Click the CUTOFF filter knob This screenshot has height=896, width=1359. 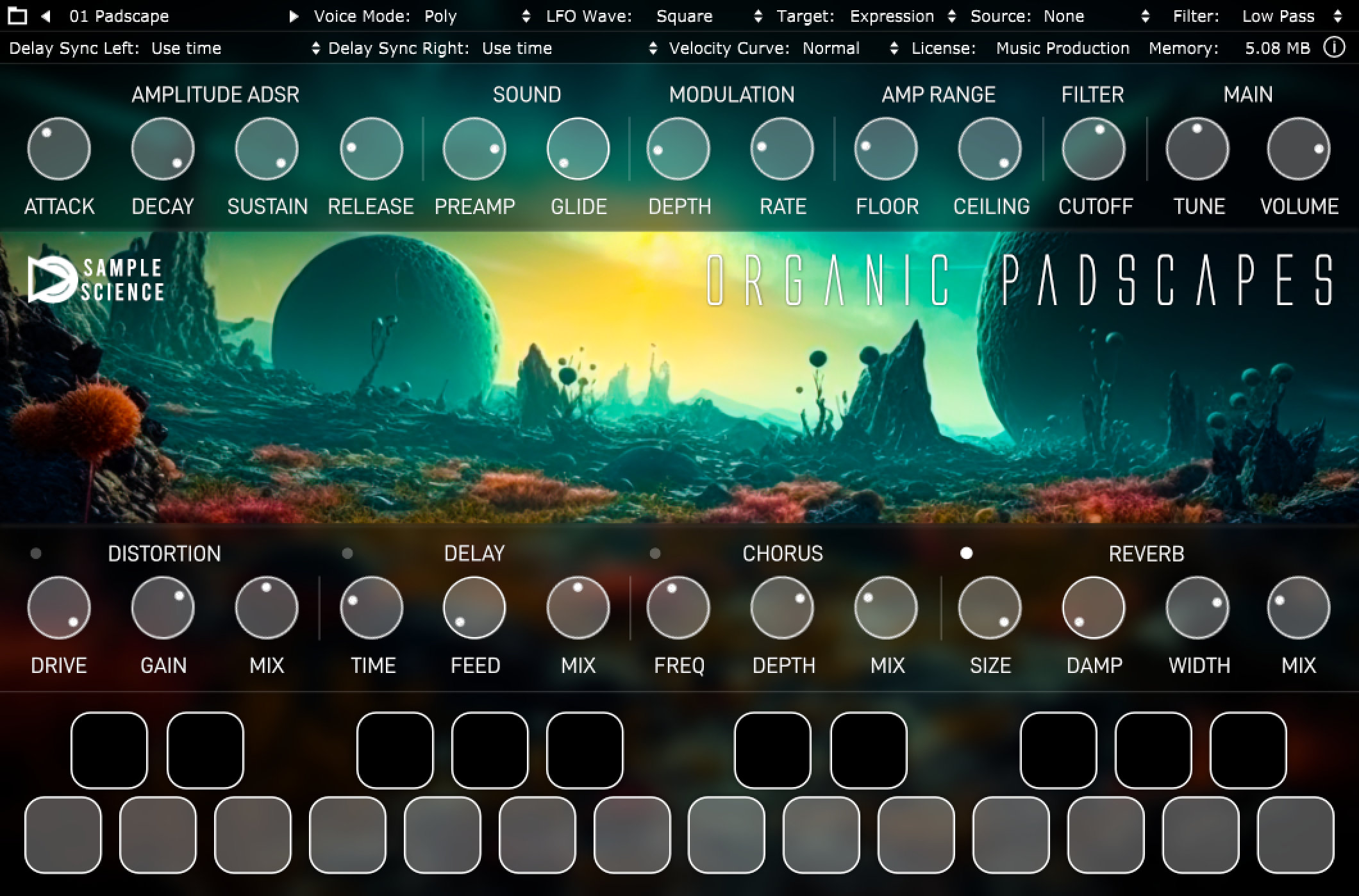(x=1094, y=149)
